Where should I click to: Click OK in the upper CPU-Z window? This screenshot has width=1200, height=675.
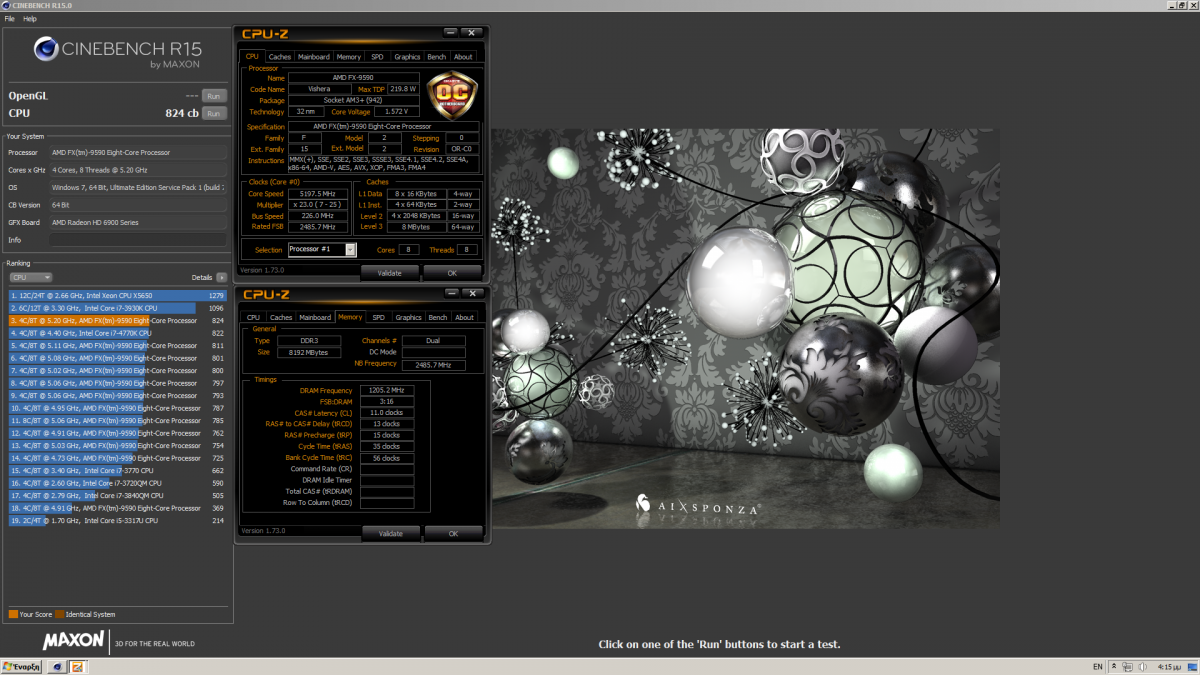452,272
